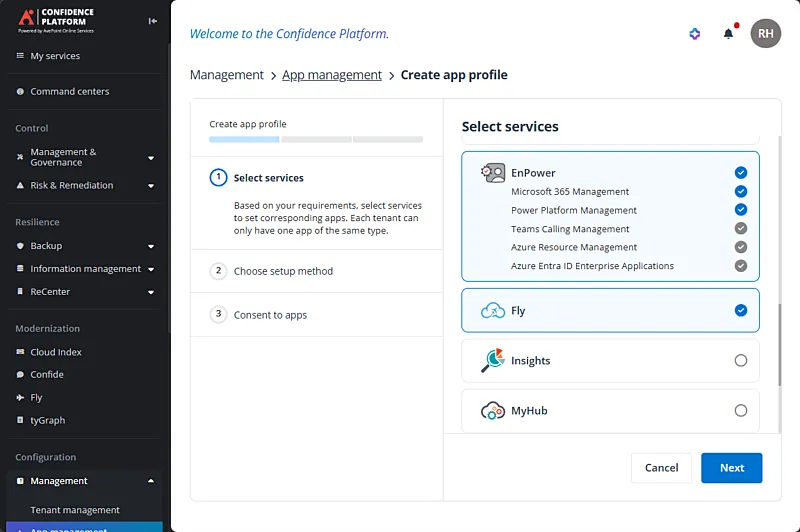Expand Risk & Remediation menu

click(x=151, y=186)
